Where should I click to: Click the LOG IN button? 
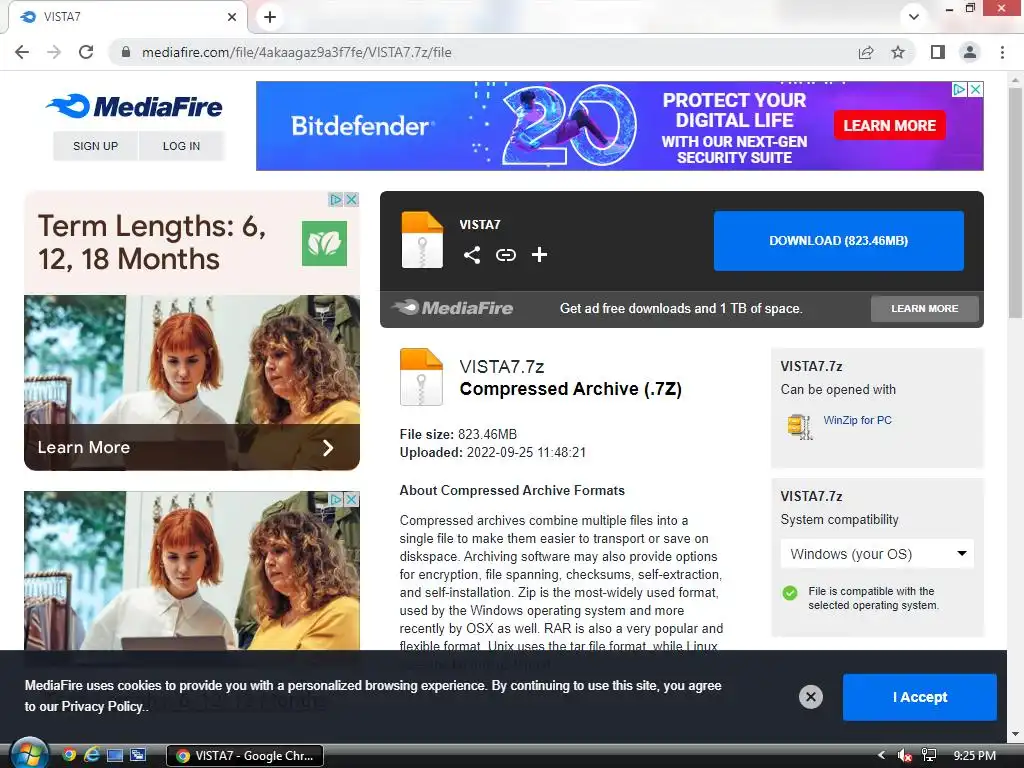[182, 146]
